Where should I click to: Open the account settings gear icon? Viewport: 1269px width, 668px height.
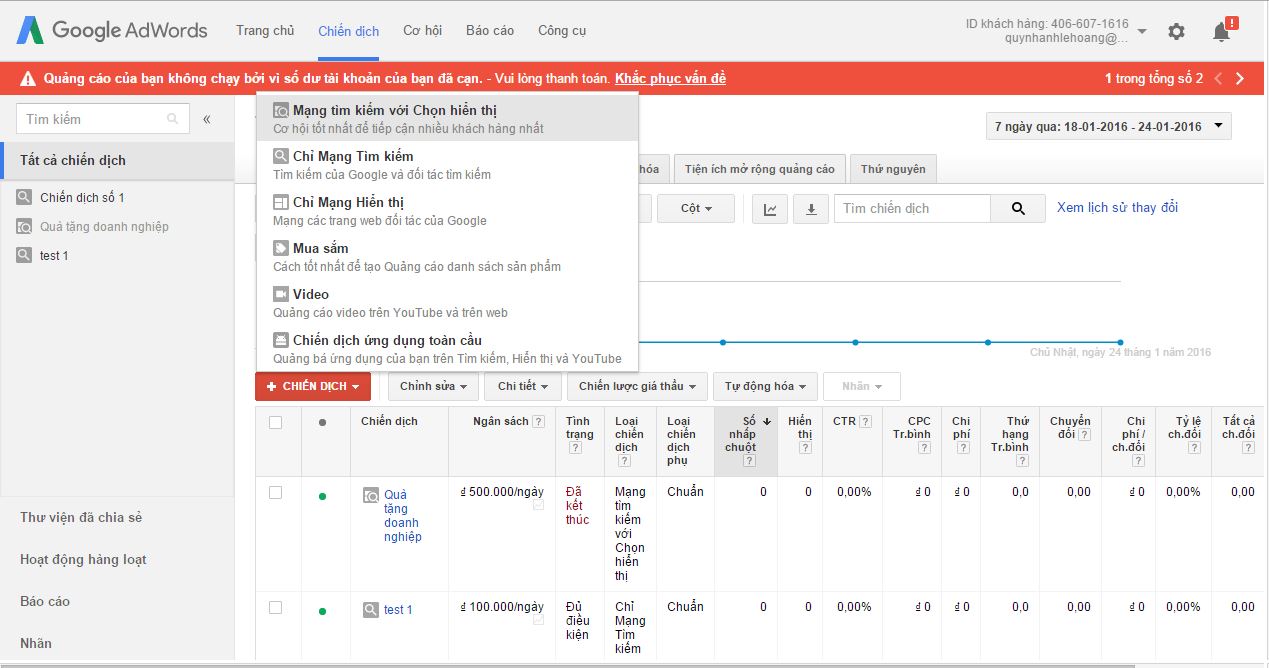click(x=1176, y=31)
